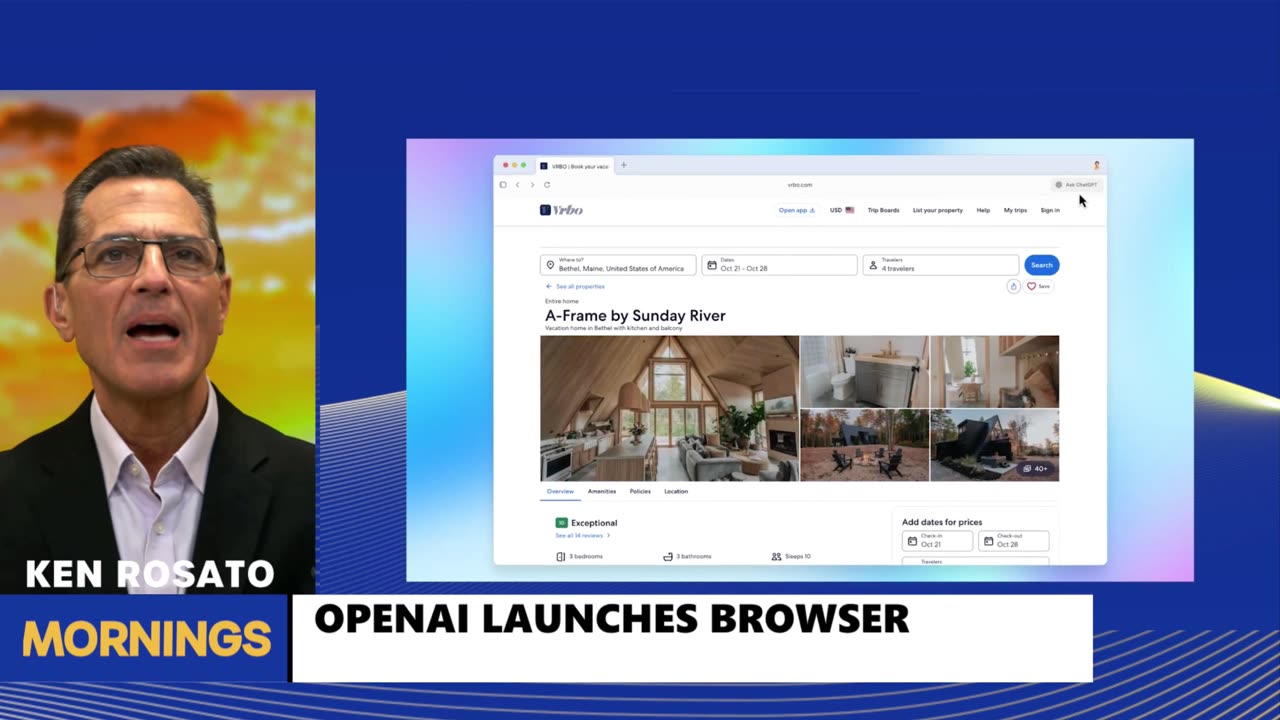The height and width of the screenshot is (720, 1280).
Task: Click List your property
Action: tap(938, 210)
